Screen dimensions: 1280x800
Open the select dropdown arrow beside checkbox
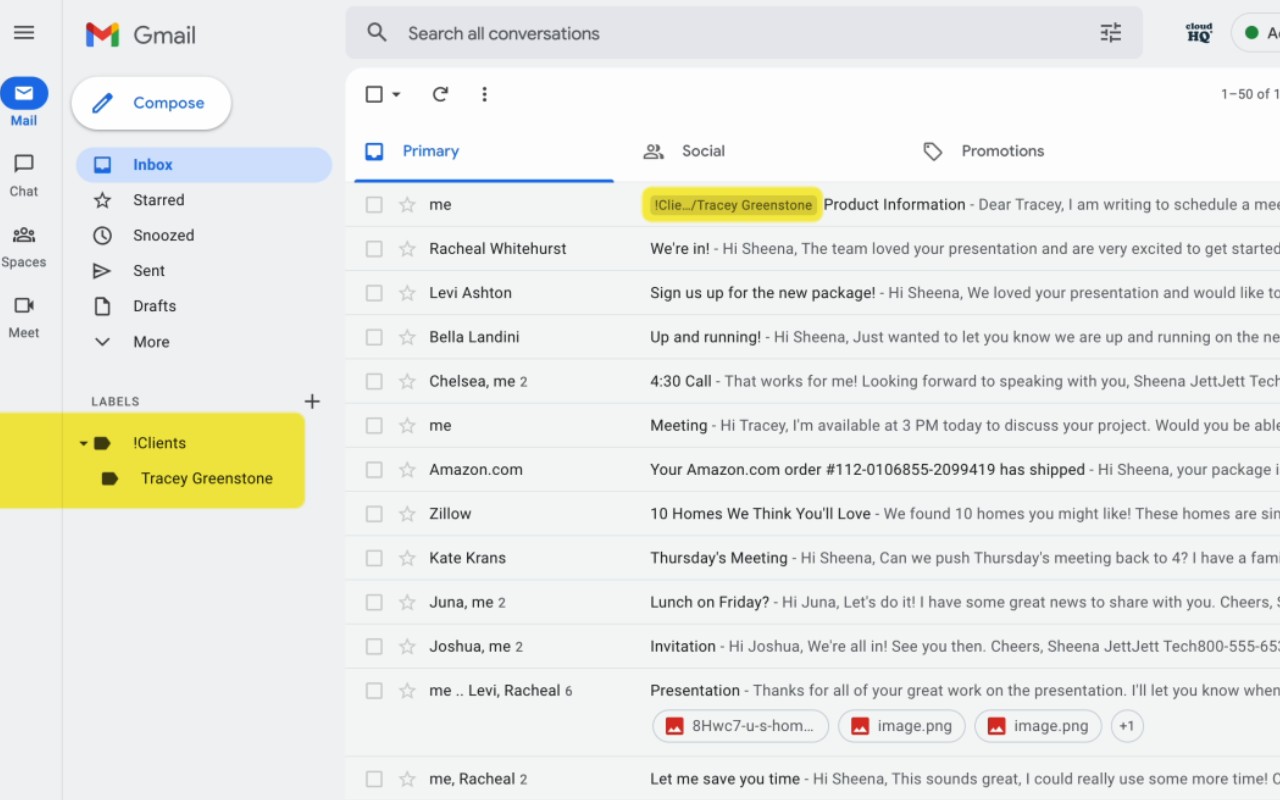coord(396,94)
